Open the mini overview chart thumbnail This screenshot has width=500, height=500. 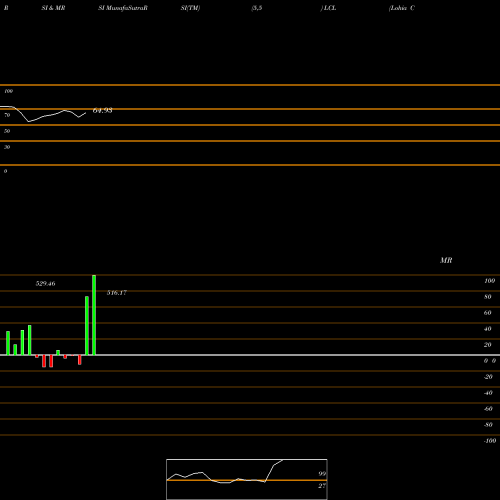(x=247, y=479)
